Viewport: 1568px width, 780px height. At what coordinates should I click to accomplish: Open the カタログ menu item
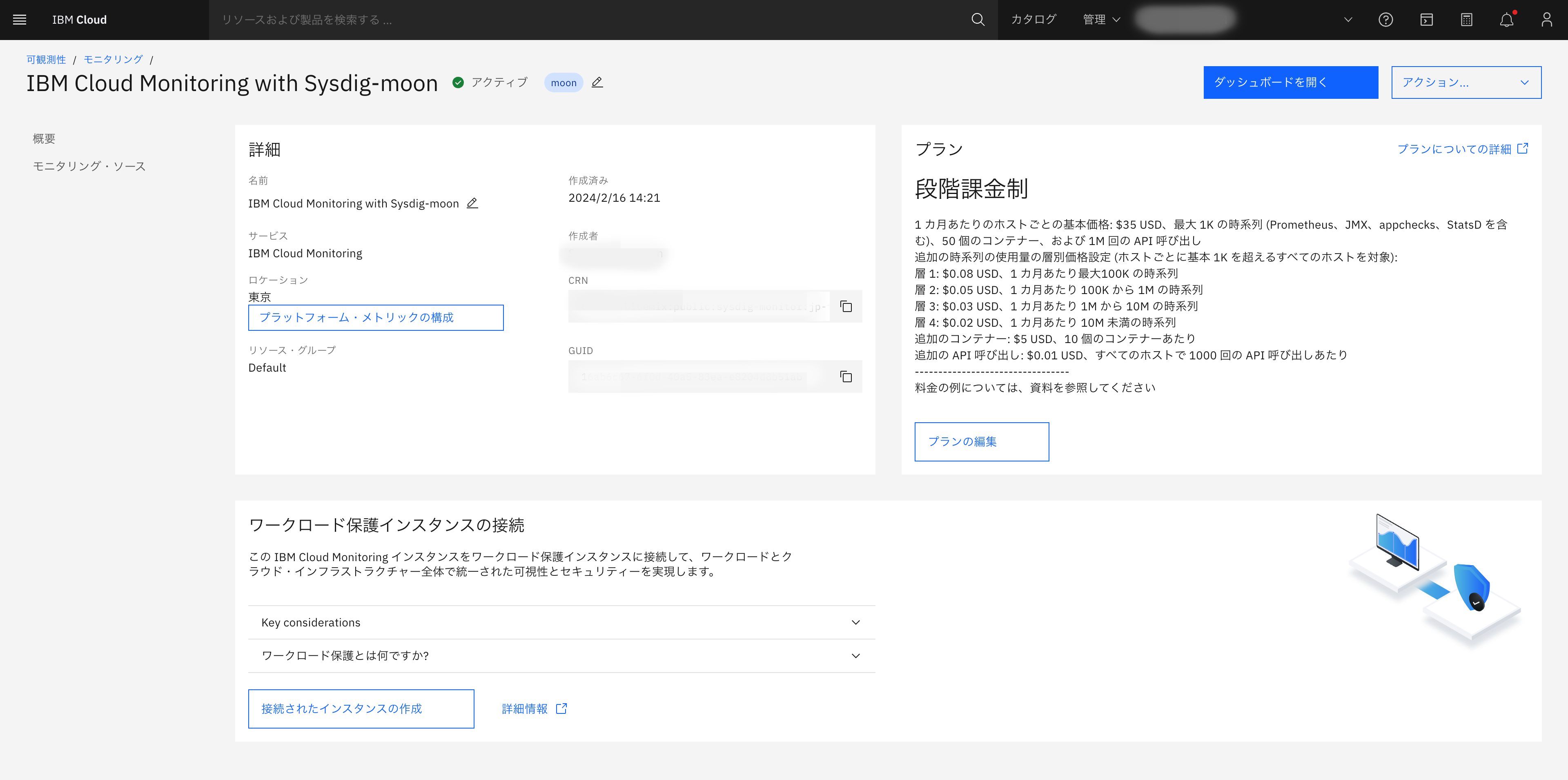(1033, 19)
